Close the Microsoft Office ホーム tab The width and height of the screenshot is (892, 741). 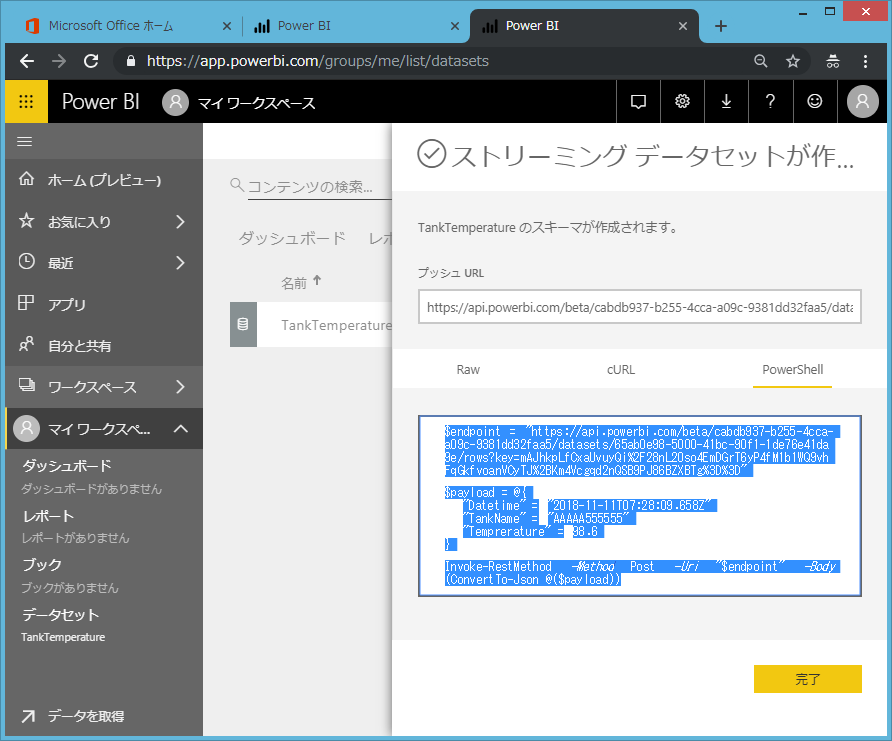(x=226, y=26)
